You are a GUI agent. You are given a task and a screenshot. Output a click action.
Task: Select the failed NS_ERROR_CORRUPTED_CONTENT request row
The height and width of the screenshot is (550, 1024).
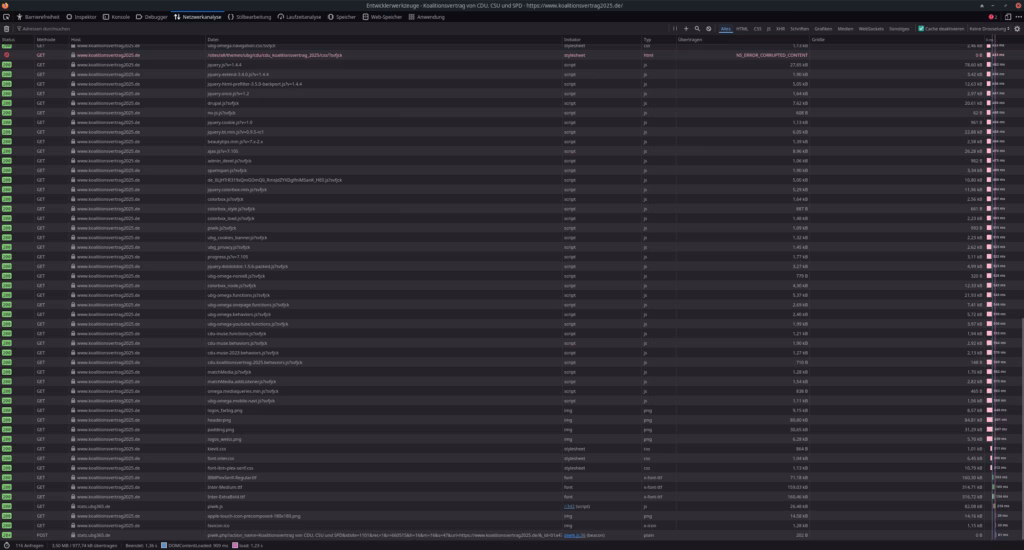[300, 55]
